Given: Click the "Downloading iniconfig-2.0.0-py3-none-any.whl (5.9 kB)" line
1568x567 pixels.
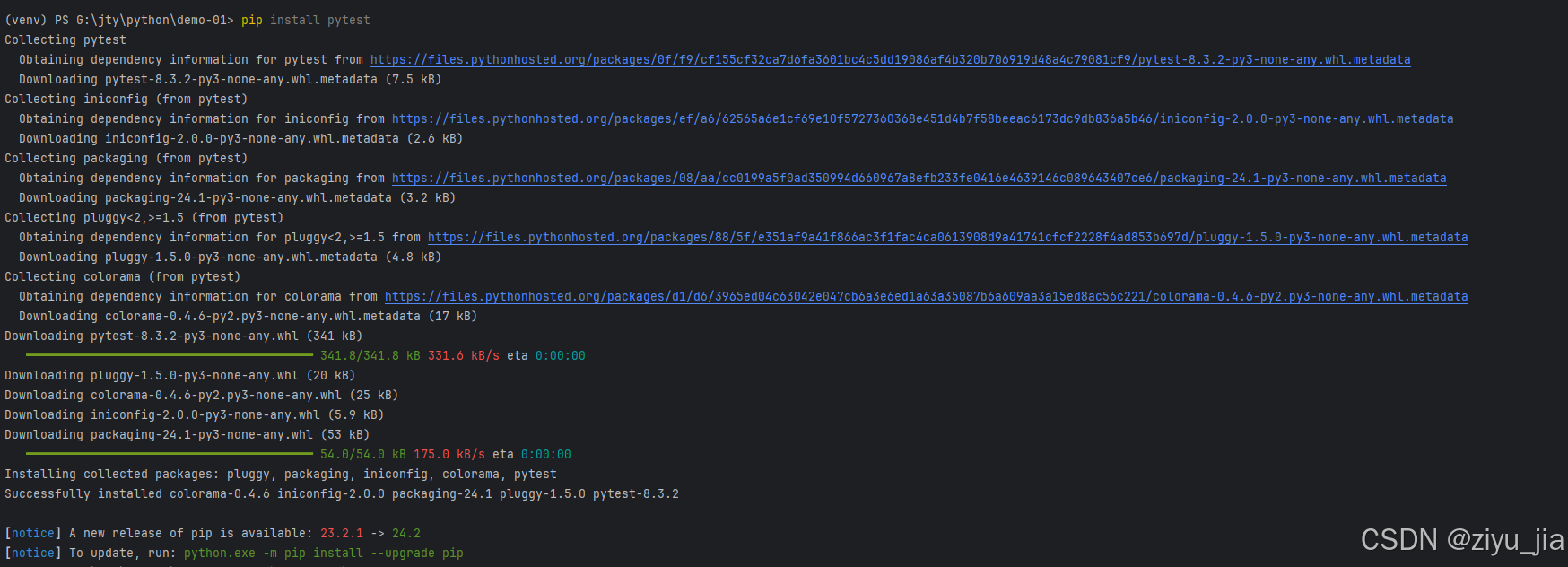Looking at the screenshot, I should (194, 415).
